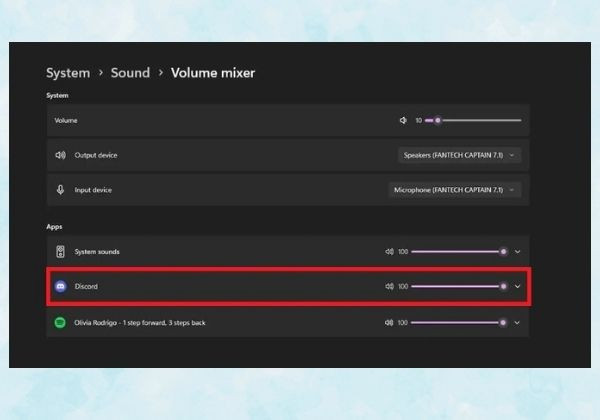Open the Microphone input device dropdown
The width and height of the screenshot is (600, 420).
coord(455,190)
